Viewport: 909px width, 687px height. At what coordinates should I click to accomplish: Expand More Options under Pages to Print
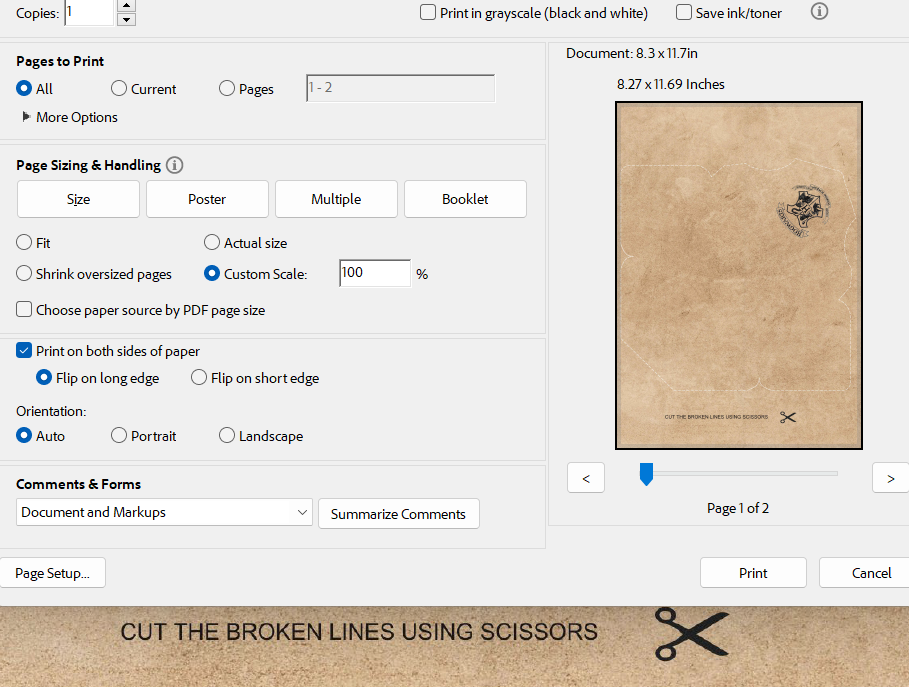[27, 117]
